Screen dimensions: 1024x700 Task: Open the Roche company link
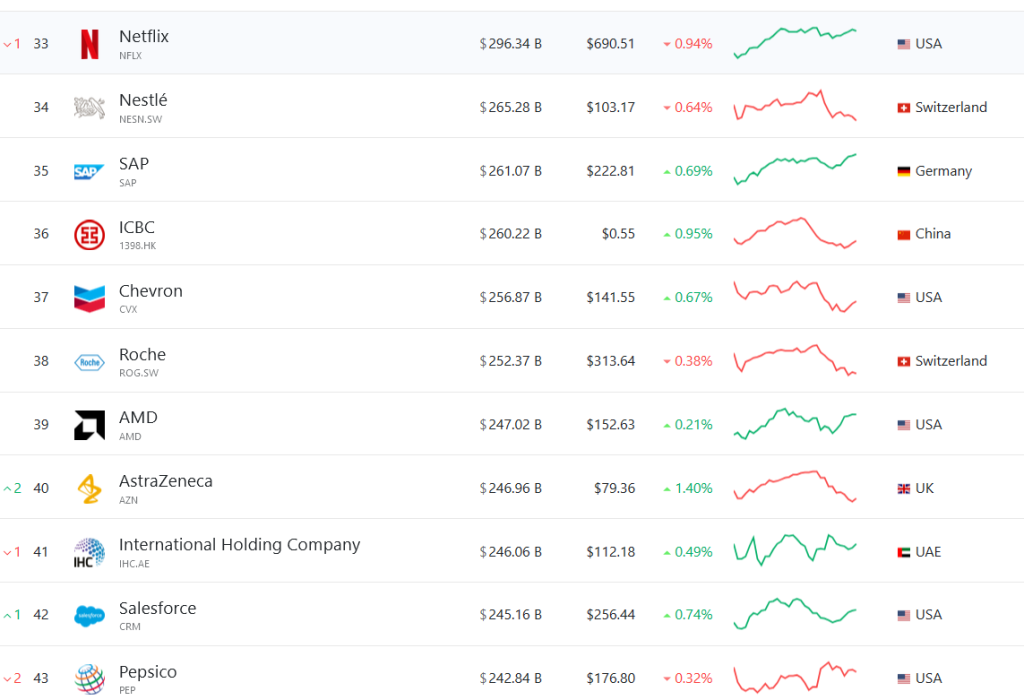(142, 355)
